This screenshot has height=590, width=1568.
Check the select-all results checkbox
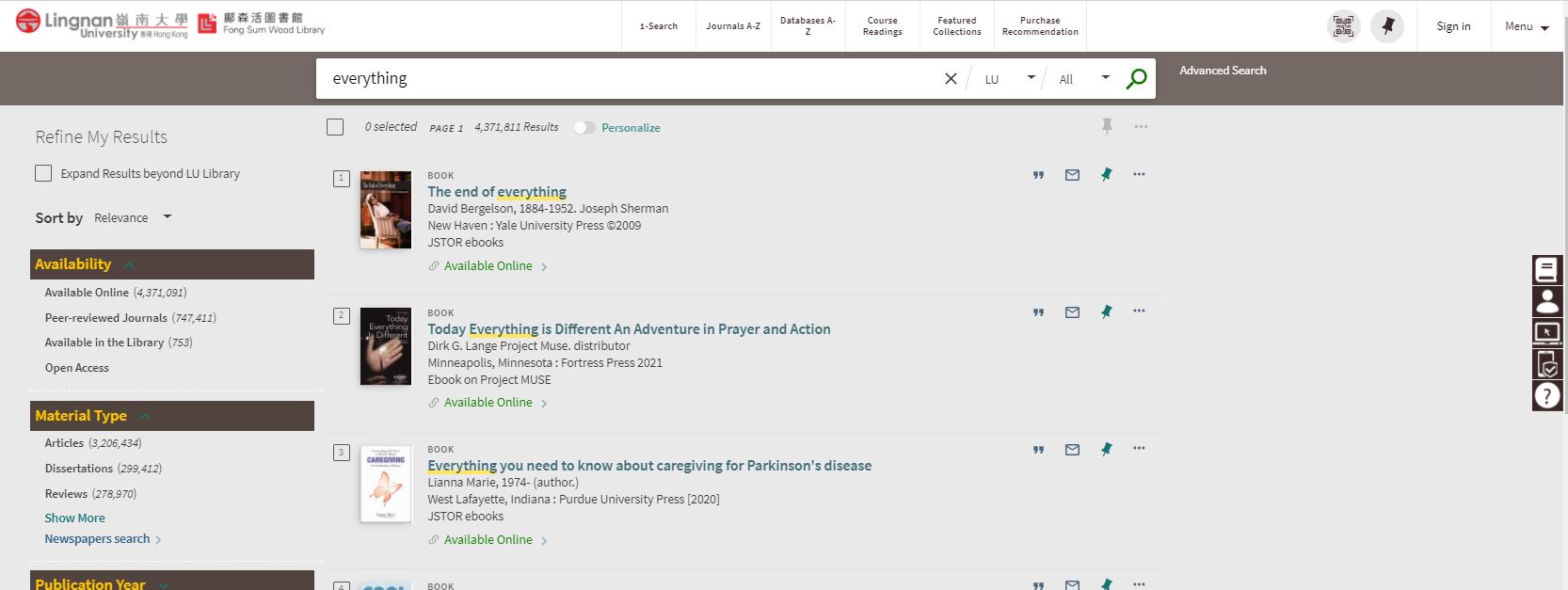click(335, 127)
